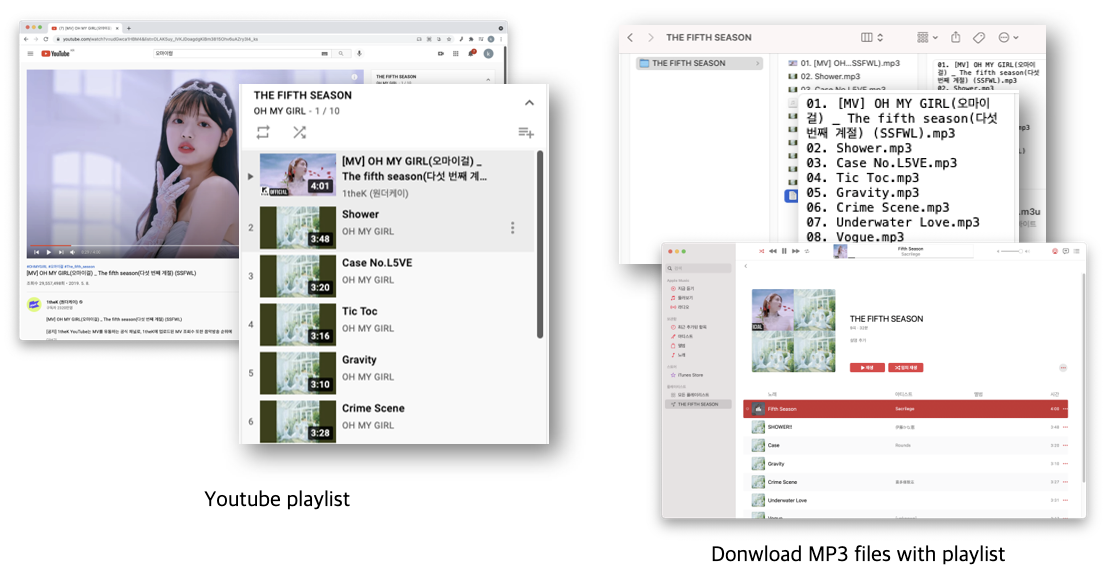Go to previous video in the YouTube player
The width and height of the screenshot is (1116, 588).
pyautogui.click(x=36, y=252)
